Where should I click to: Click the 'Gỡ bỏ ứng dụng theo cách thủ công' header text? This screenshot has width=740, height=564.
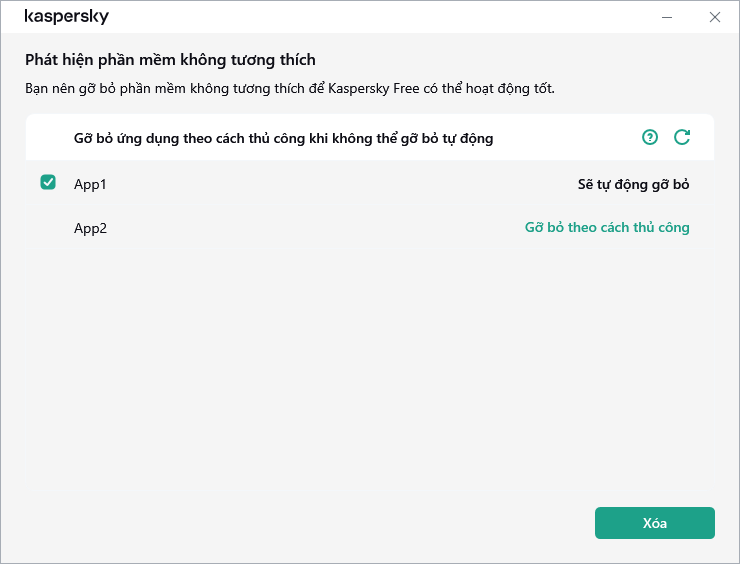point(283,138)
